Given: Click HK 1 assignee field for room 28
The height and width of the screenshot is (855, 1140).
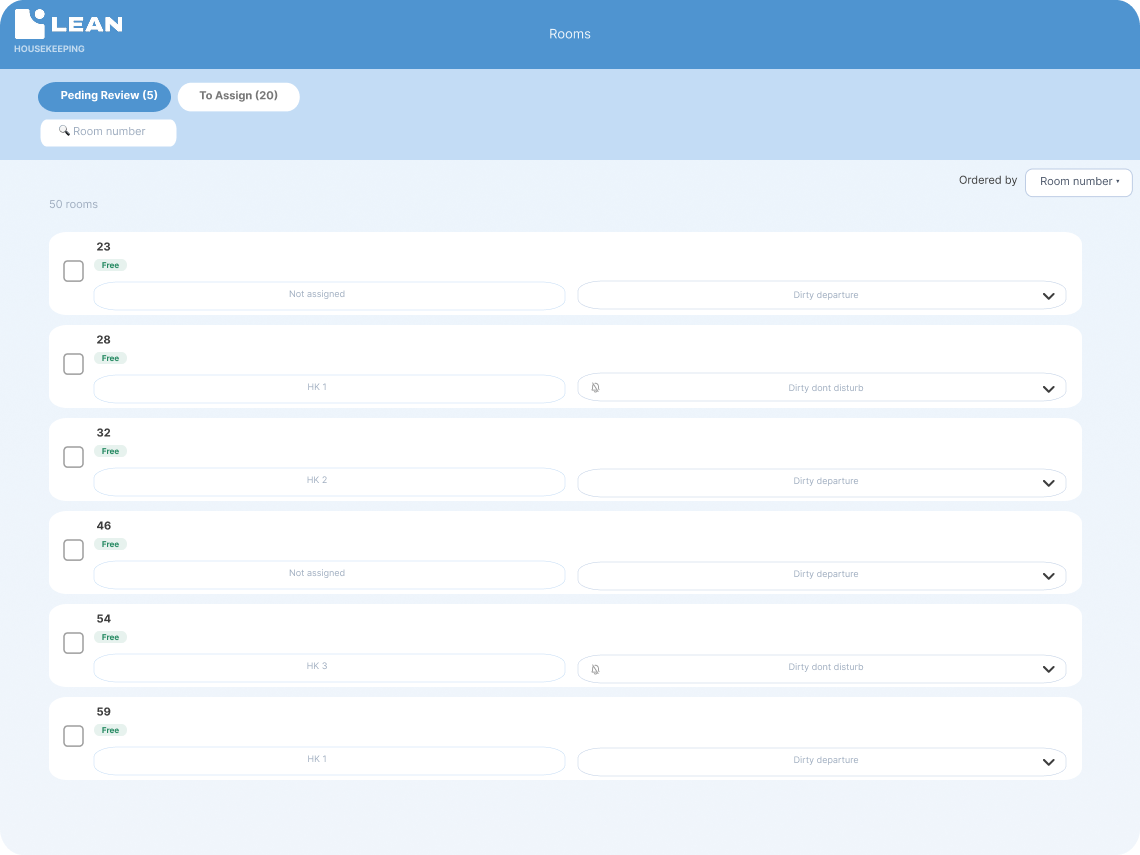Looking at the screenshot, I should [329, 388].
